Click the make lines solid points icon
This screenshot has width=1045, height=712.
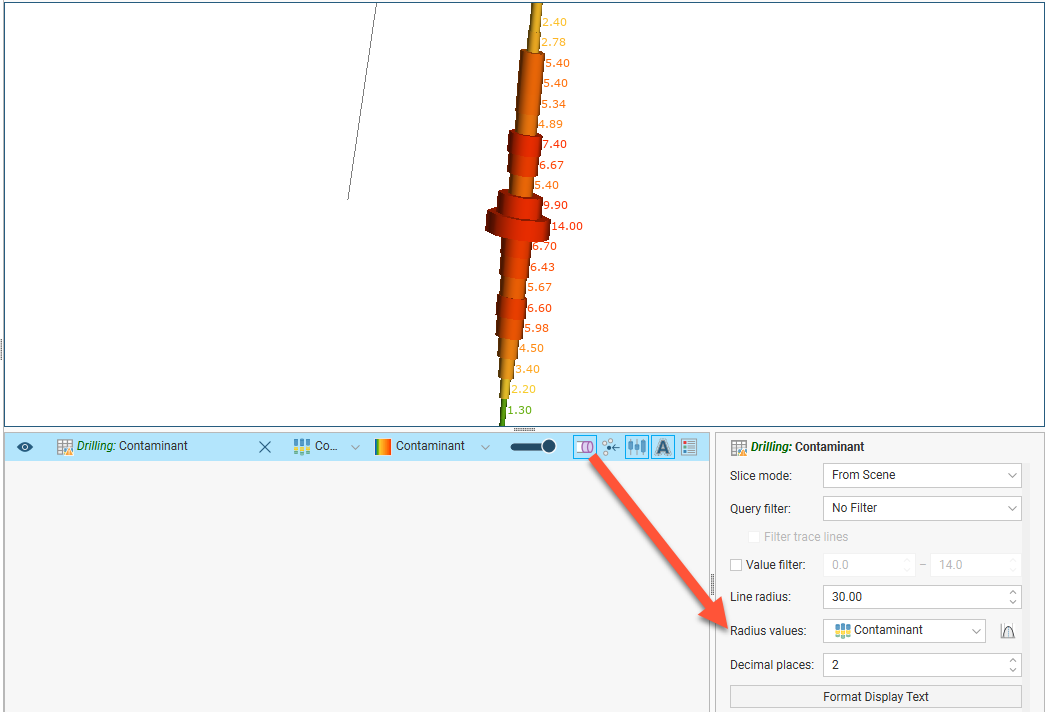(611, 447)
